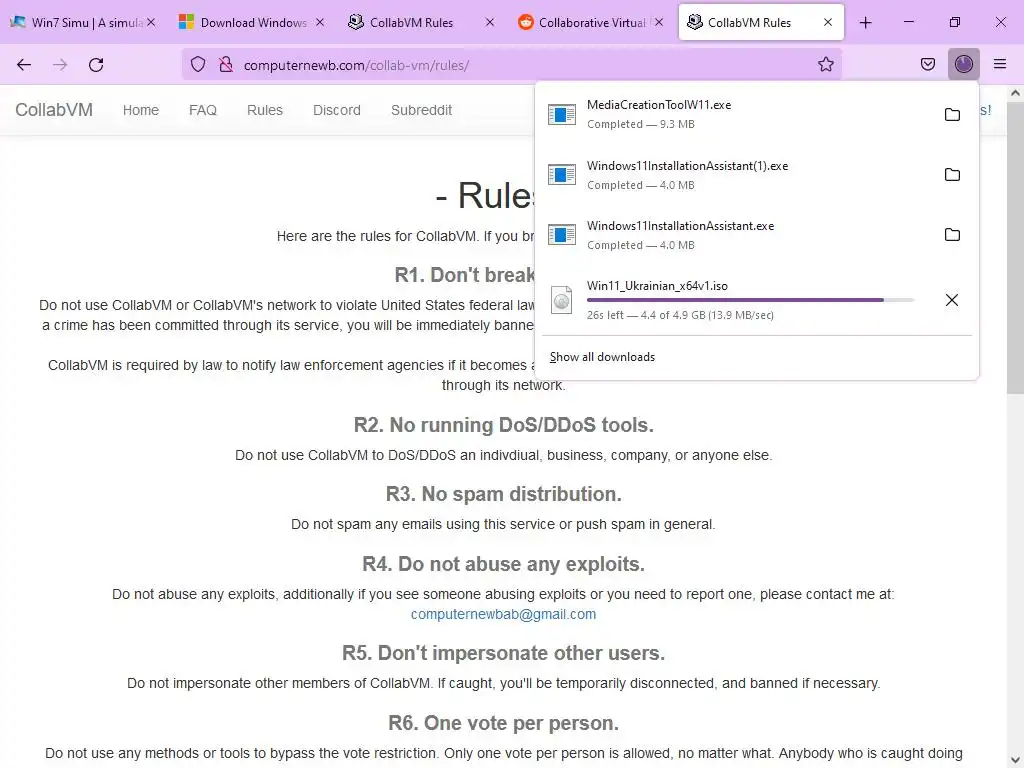Image resolution: width=1024 pixels, height=768 pixels.
Task: Click the scroll up arrow
Action: [1015, 93]
